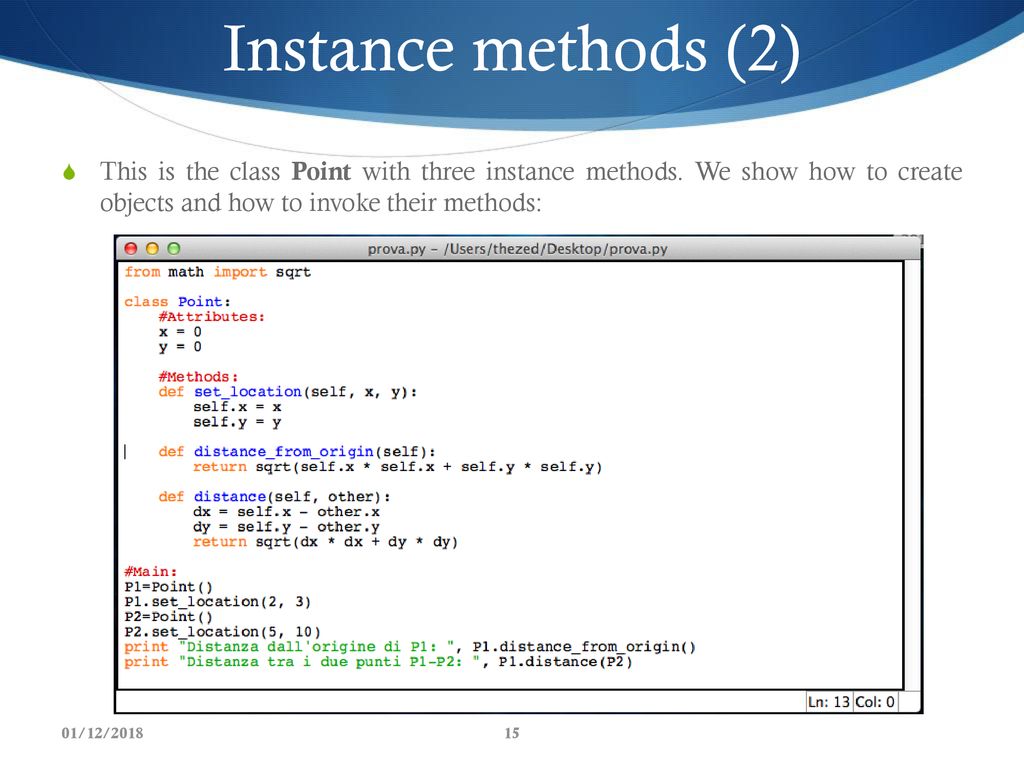Screen dimensions: 1024x768
Task: Place cursor on 'y = 0' line
Action: pos(180,347)
